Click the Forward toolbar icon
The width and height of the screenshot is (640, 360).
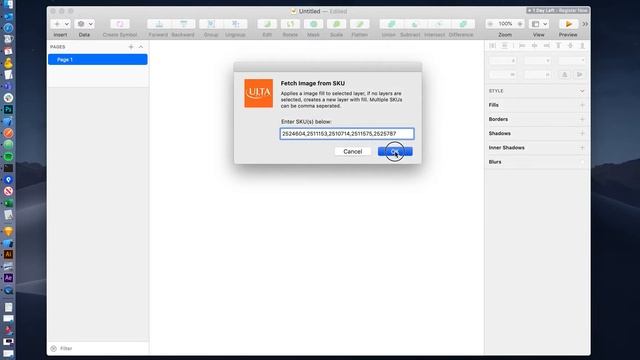coord(159,24)
